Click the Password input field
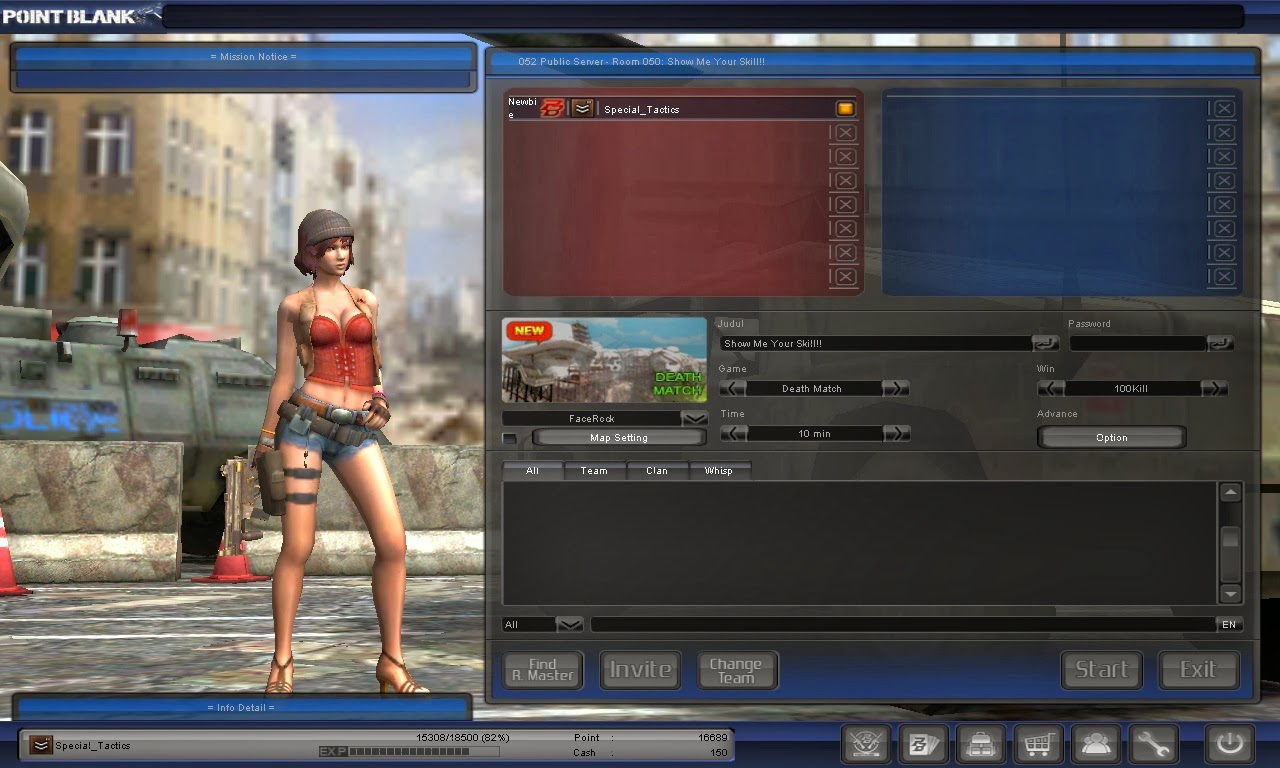Image resolution: width=1280 pixels, height=768 pixels. tap(1138, 343)
